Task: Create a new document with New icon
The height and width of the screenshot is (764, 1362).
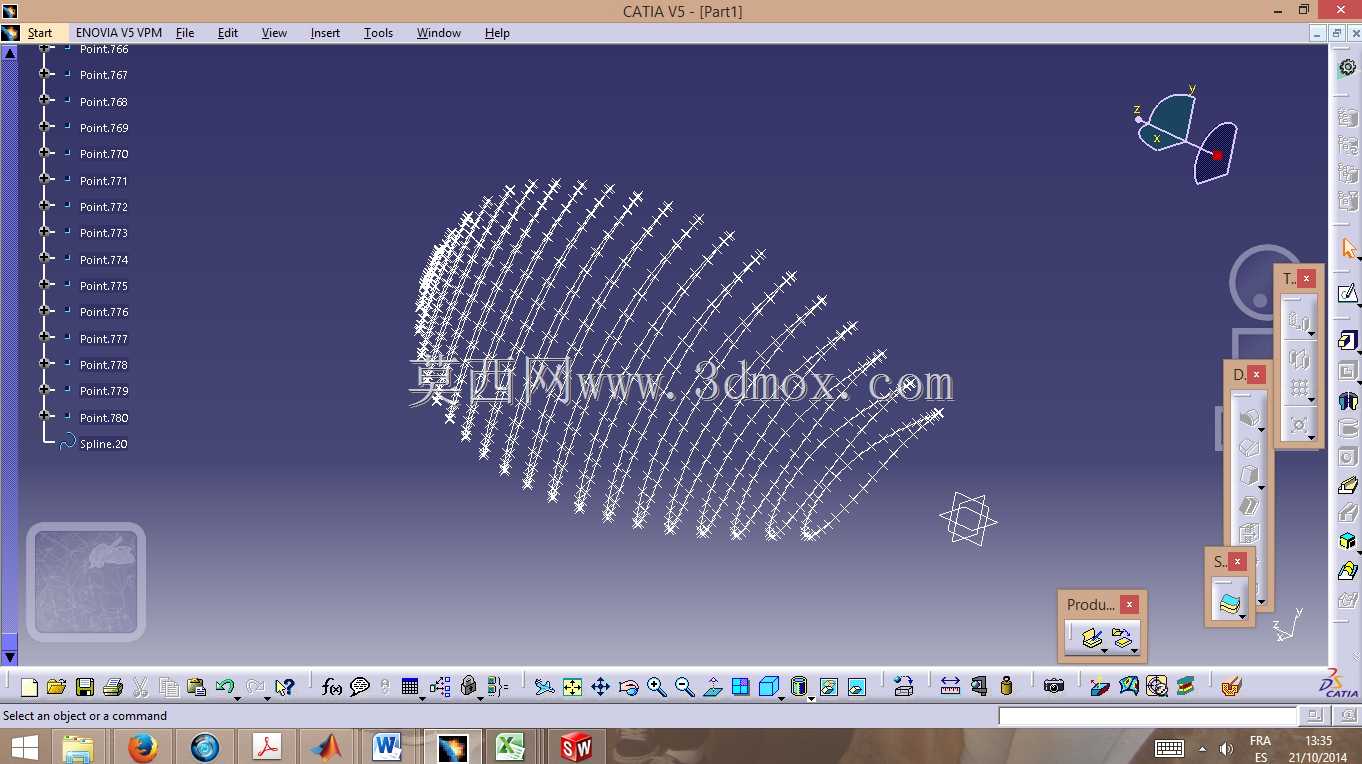Action: [29, 687]
